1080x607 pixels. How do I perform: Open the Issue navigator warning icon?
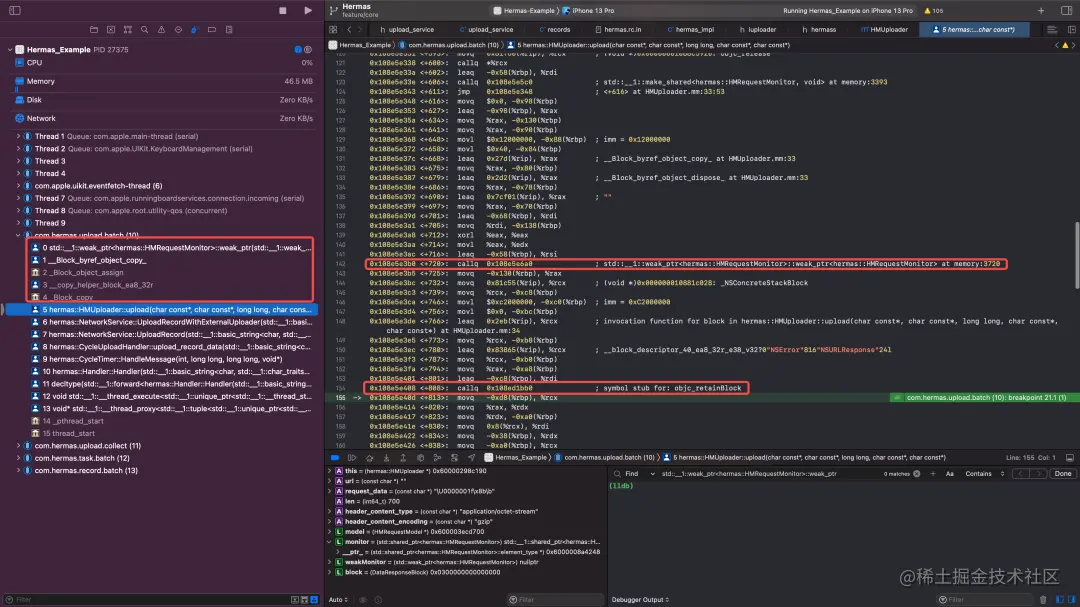tap(161, 30)
